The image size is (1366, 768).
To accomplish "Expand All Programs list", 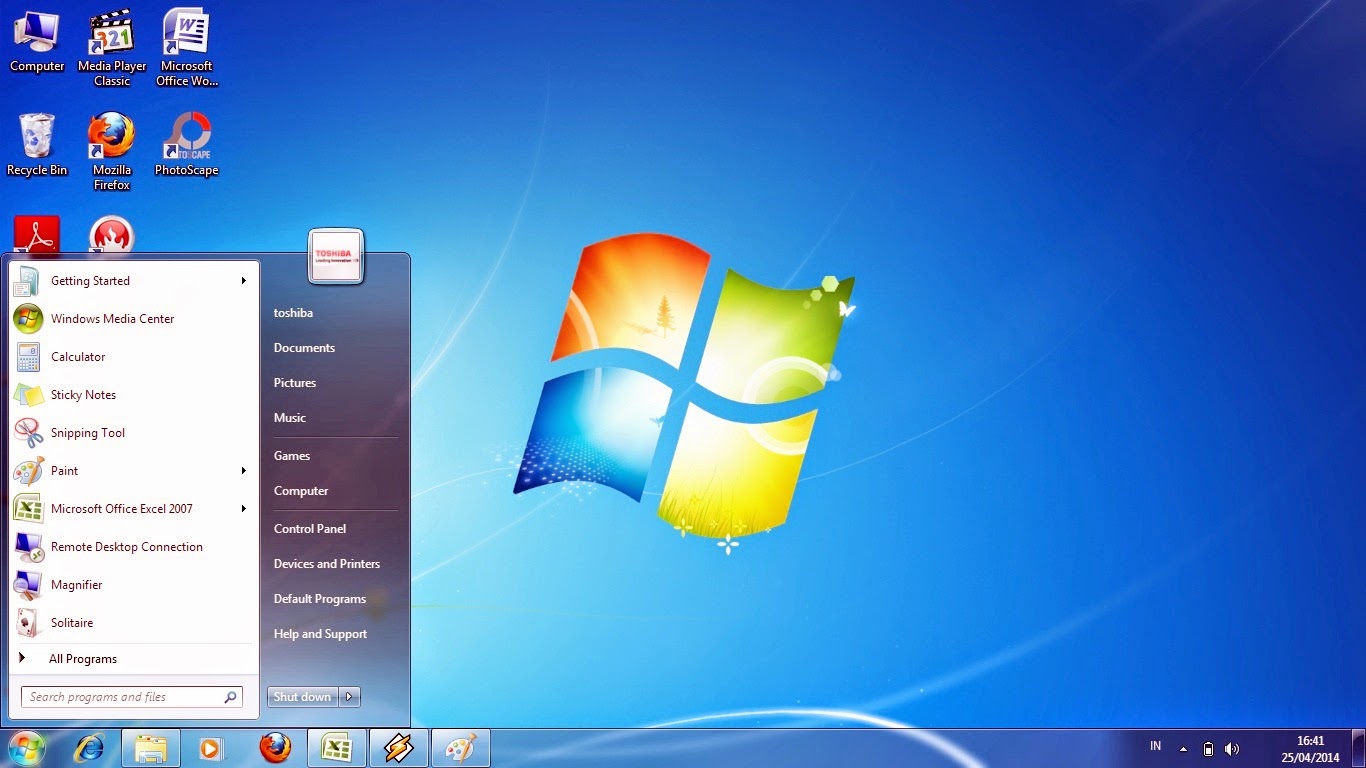I will tap(132, 659).
